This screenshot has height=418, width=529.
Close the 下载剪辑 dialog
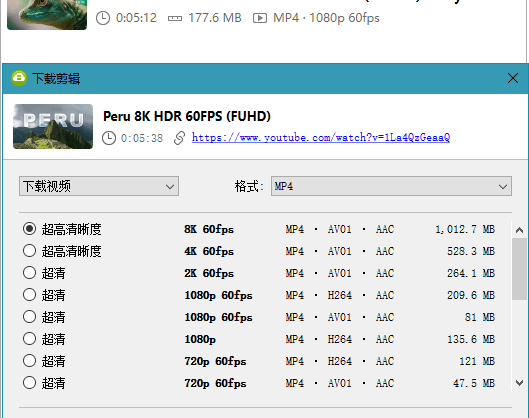513,78
